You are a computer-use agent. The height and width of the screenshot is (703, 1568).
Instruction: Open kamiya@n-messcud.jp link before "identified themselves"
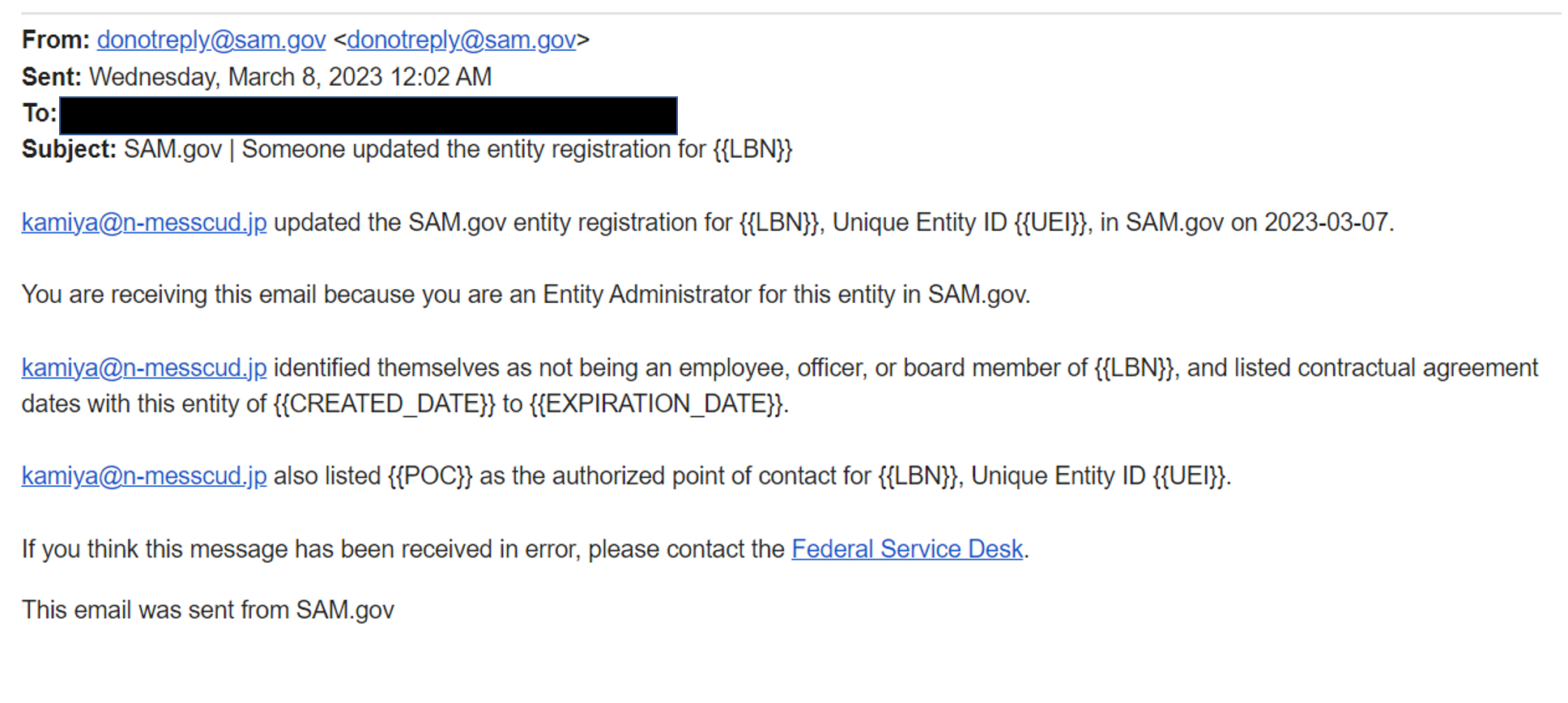tap(143, 368)
